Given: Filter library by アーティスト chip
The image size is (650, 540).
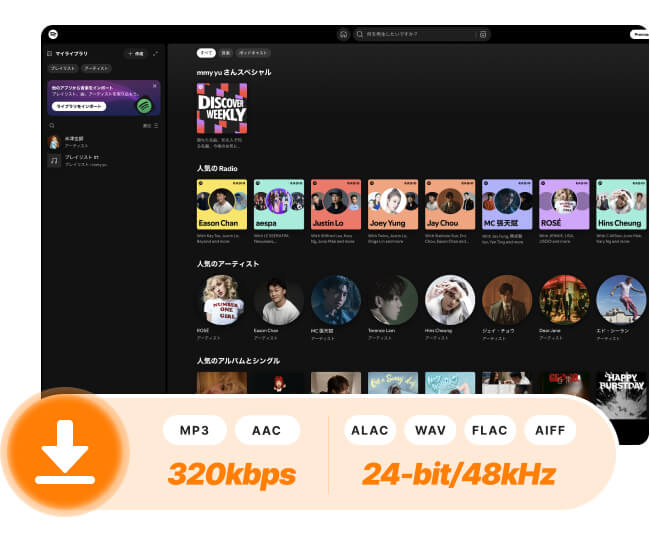Looking at the screenshot, I should tap(96, 68).
